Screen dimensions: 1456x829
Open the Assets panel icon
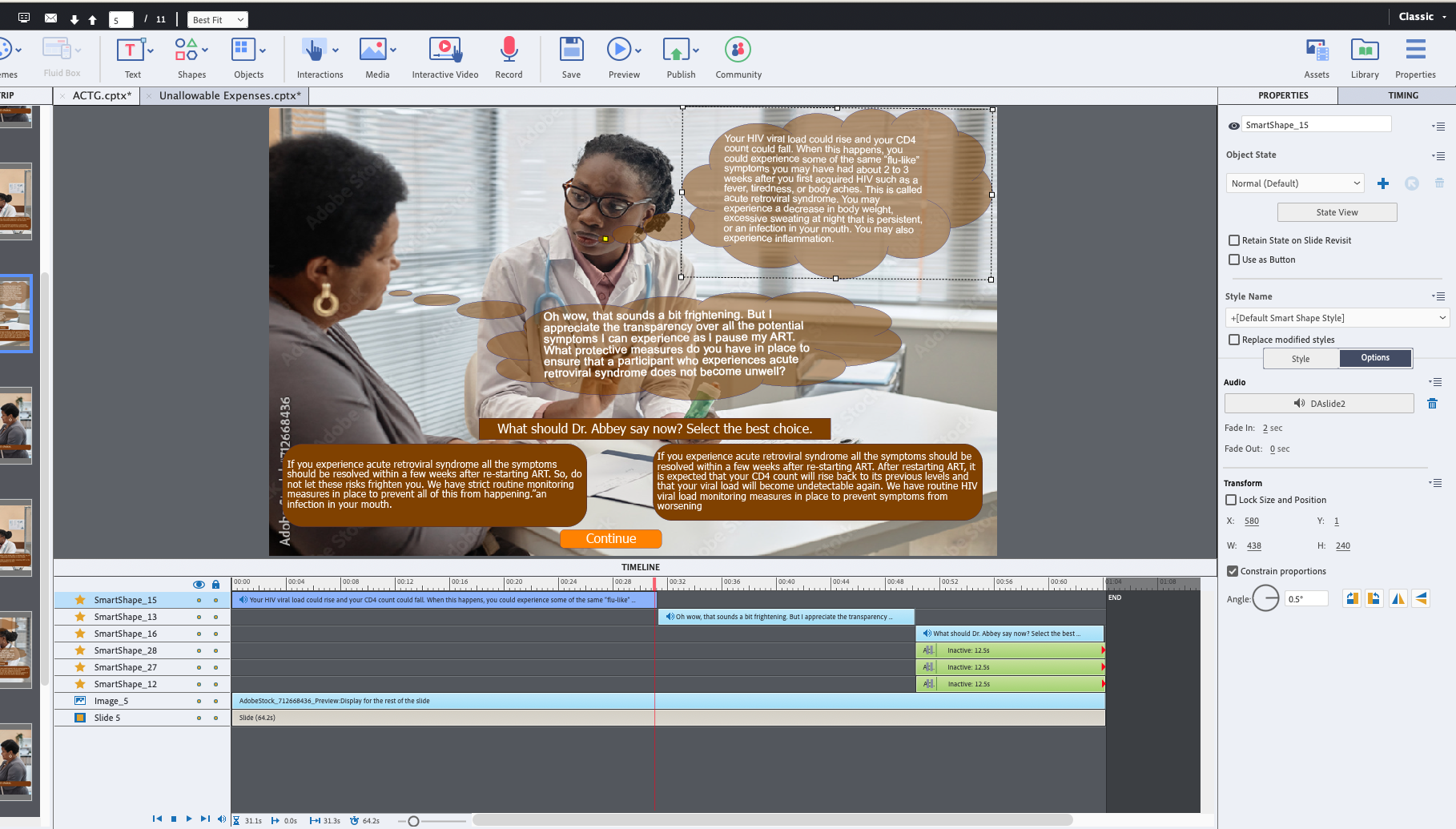click(1317, 50)
